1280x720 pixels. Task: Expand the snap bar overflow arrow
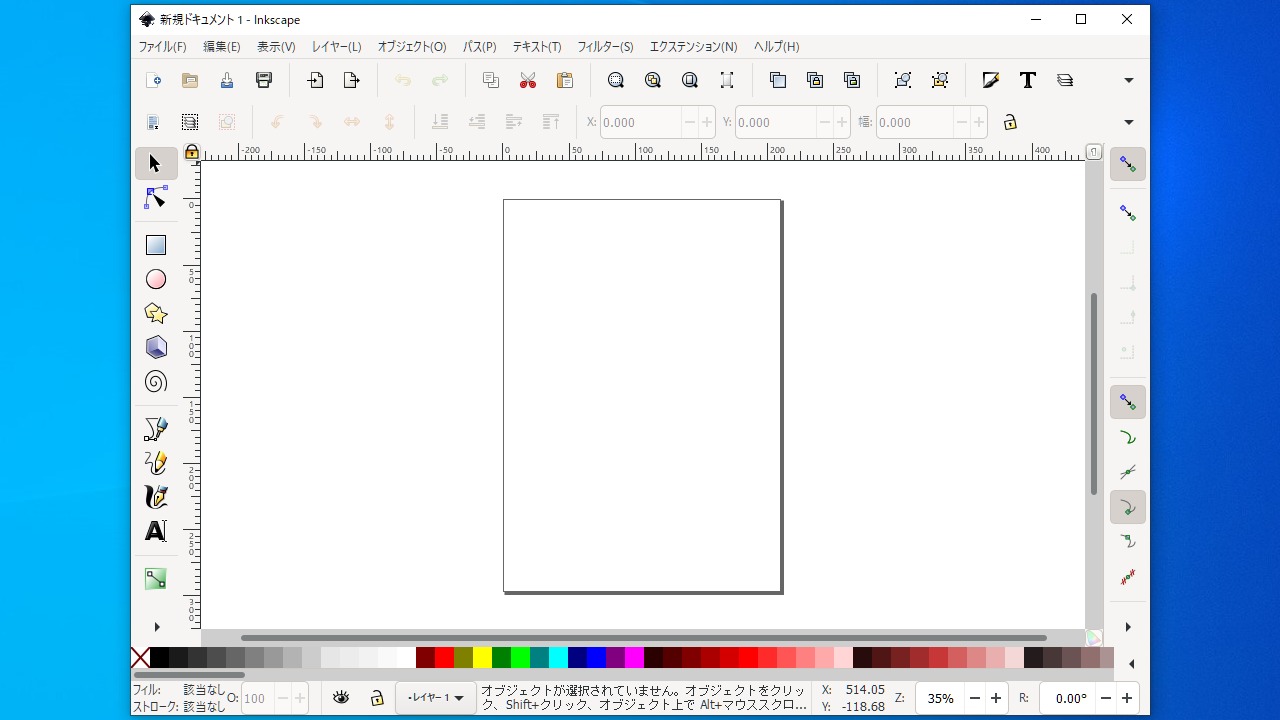click(x=1128, y=627)
